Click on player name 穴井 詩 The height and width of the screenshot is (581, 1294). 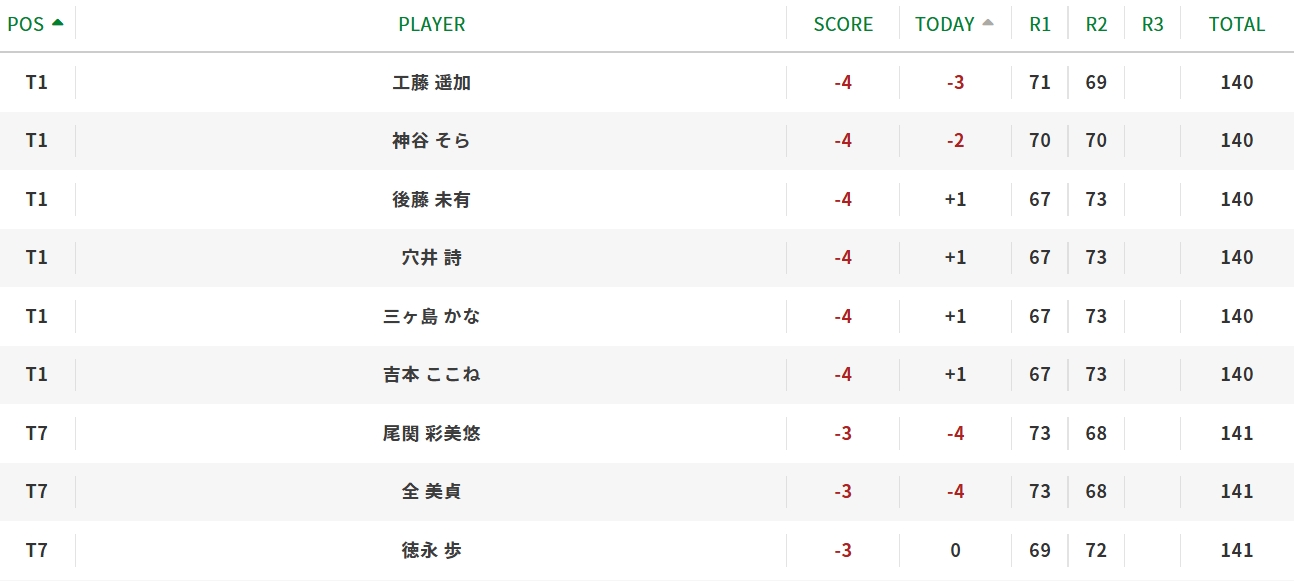[x=431, y=258]
